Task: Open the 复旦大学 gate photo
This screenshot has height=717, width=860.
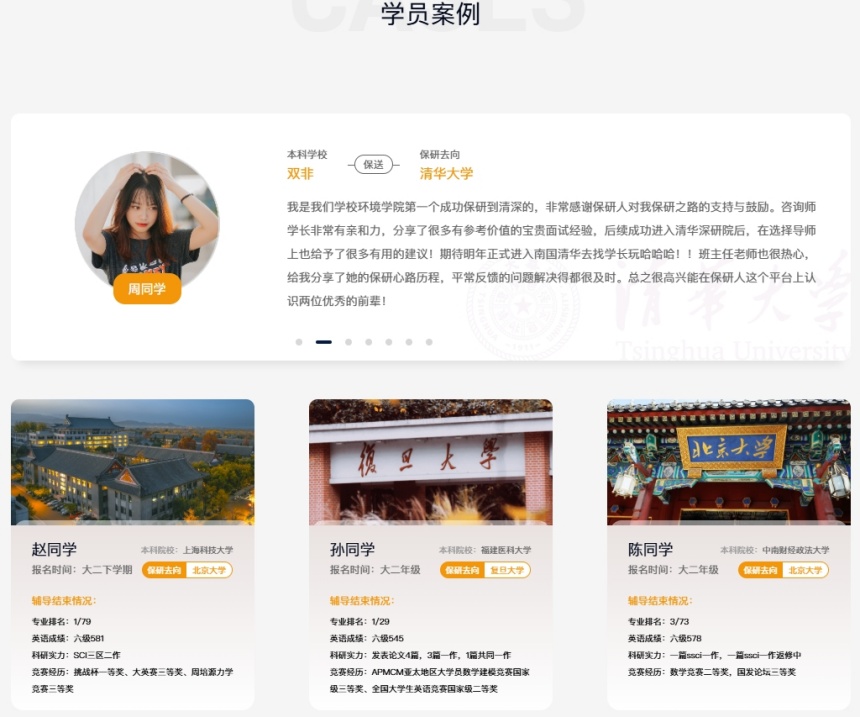Action: (431, 462)
